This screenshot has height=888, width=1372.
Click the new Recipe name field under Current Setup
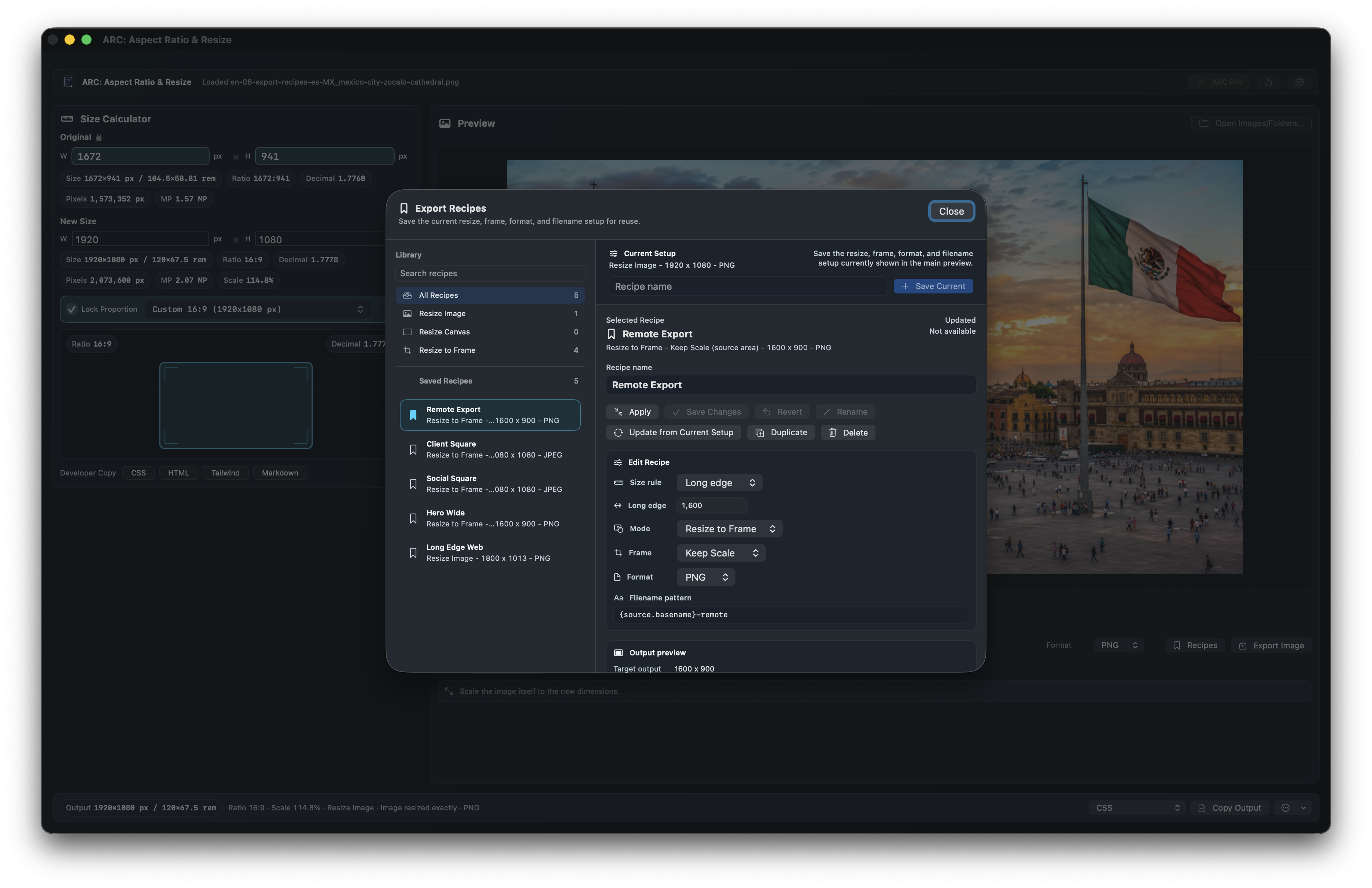748,286
